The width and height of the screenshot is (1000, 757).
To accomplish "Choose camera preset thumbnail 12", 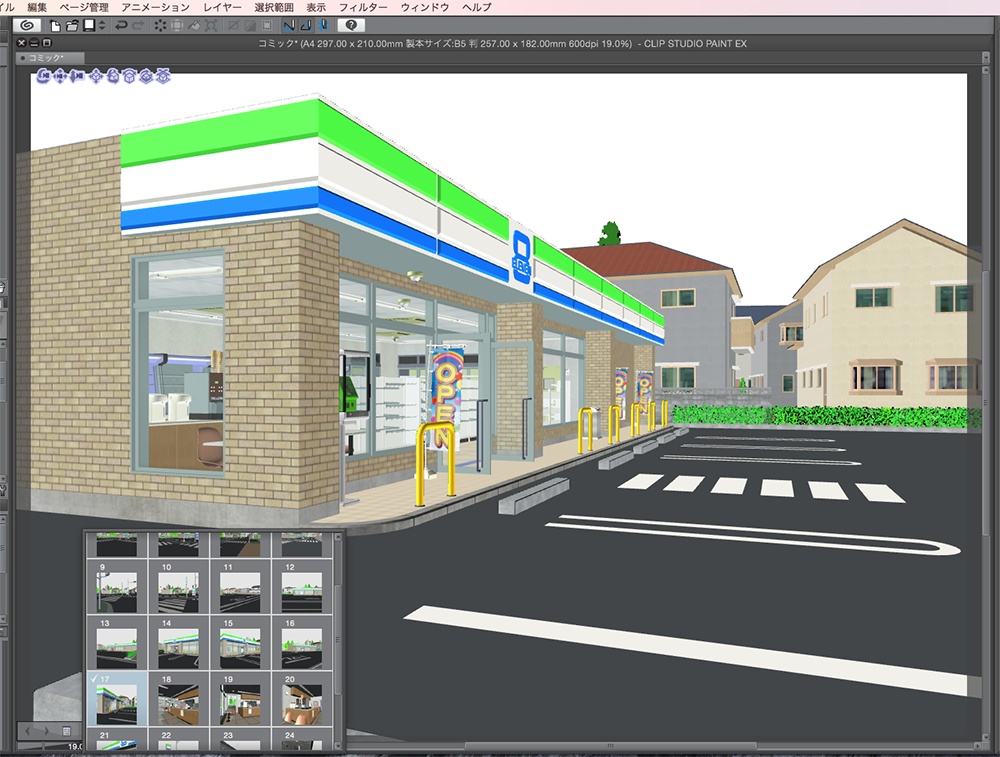I will (302, 587).
